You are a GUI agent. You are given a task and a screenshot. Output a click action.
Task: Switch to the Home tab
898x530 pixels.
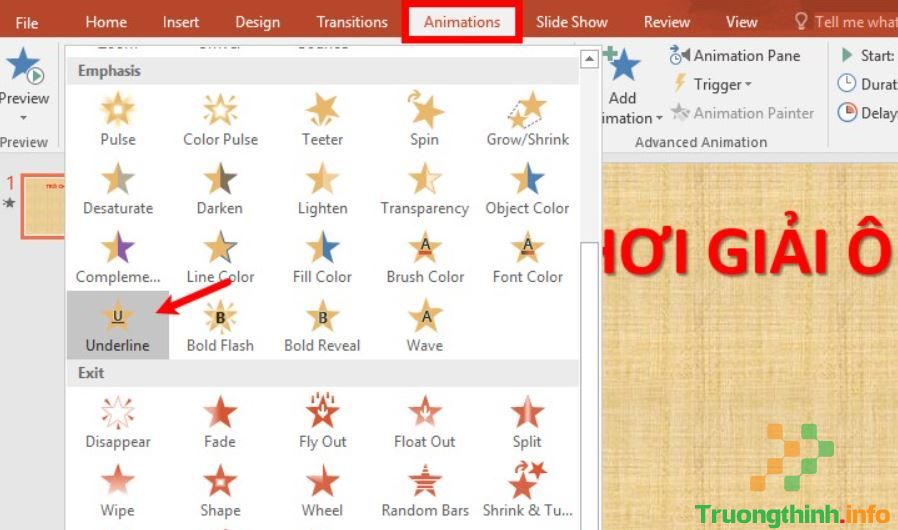click(106, 22)
